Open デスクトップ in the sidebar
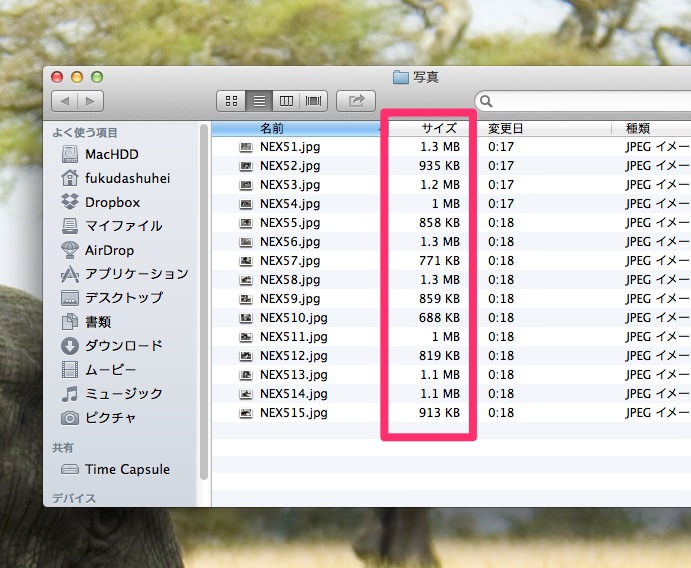This screenshot has height=568, width=691. (112, 297)
